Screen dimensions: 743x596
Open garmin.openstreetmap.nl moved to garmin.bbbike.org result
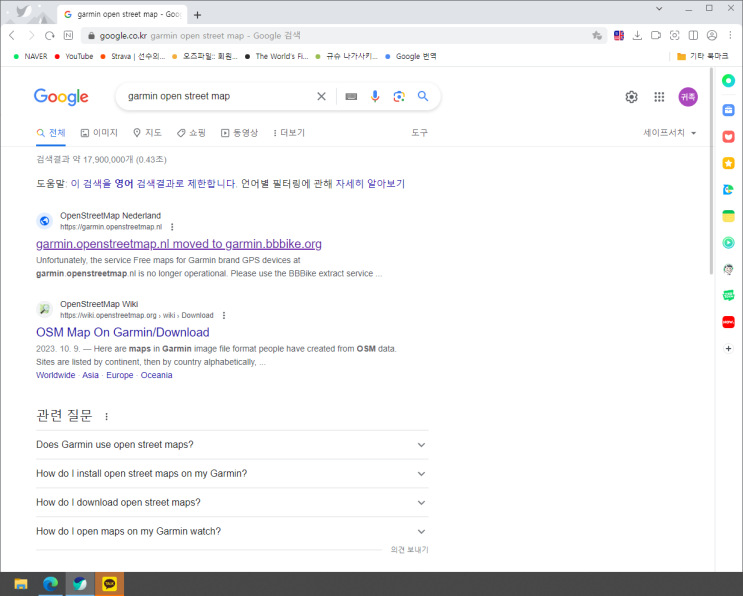179,244
